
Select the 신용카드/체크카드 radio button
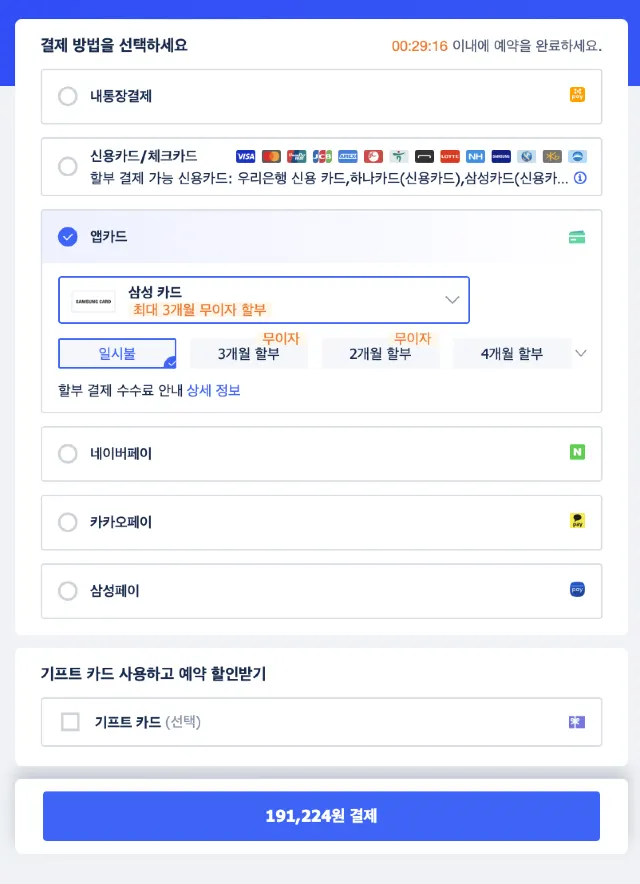(x=68, y=166)
